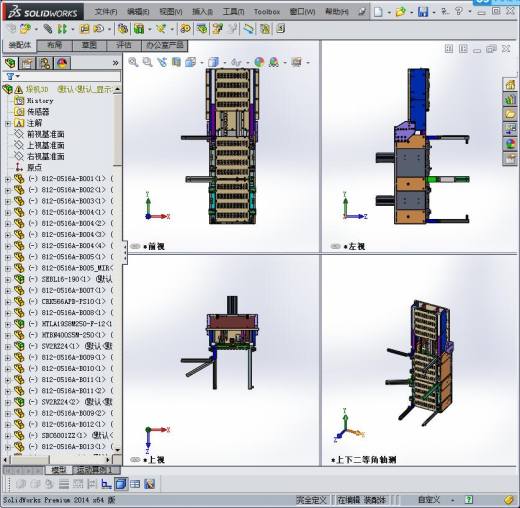Click the View Settings monitor icon
Image resolution: width=520 pixels, height=508 pixels.
coord(296,62)
